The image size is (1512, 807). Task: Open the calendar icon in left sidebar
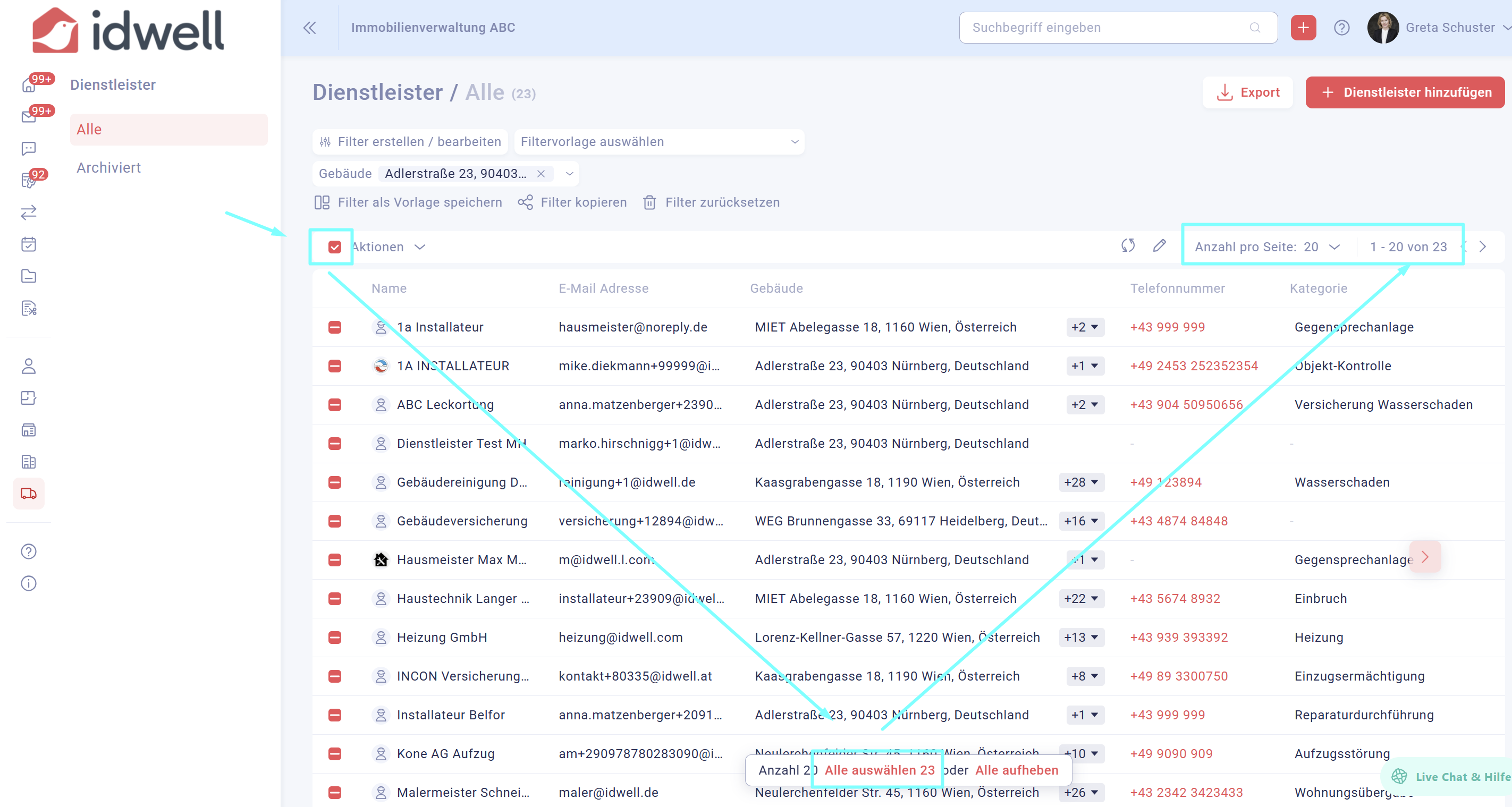tap(28, 244)
